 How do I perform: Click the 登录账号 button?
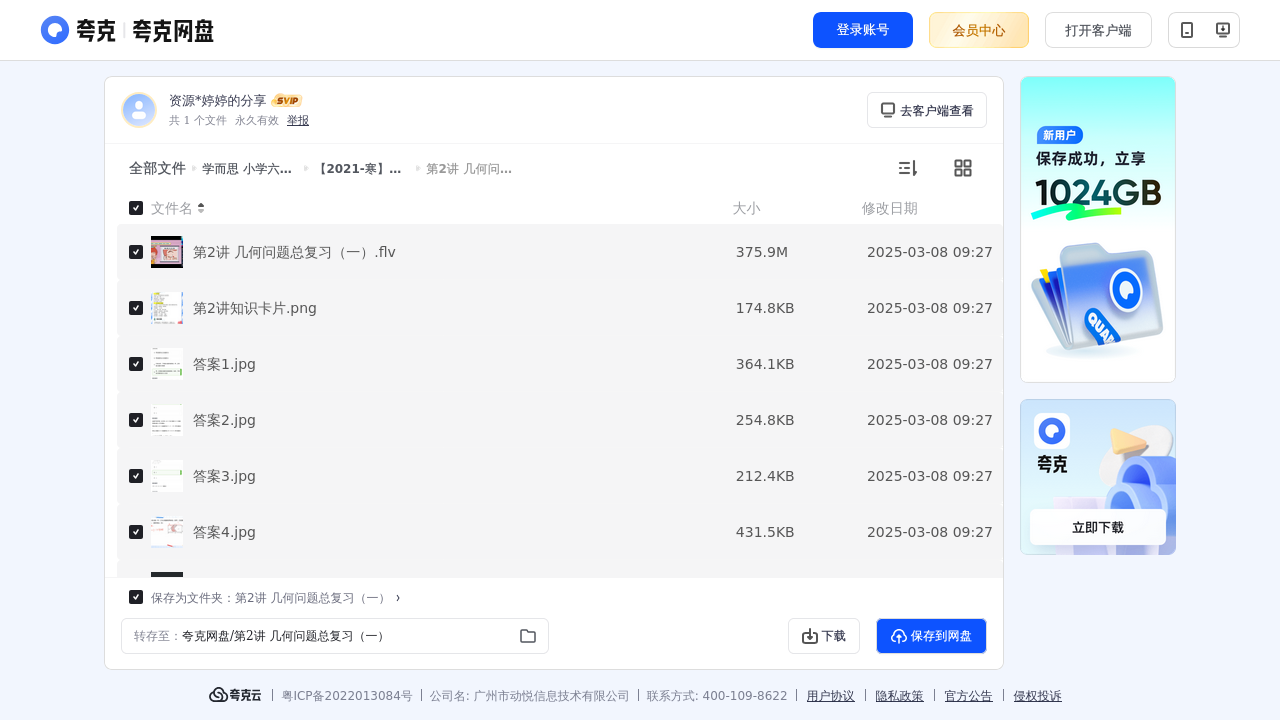click(863, 30)
